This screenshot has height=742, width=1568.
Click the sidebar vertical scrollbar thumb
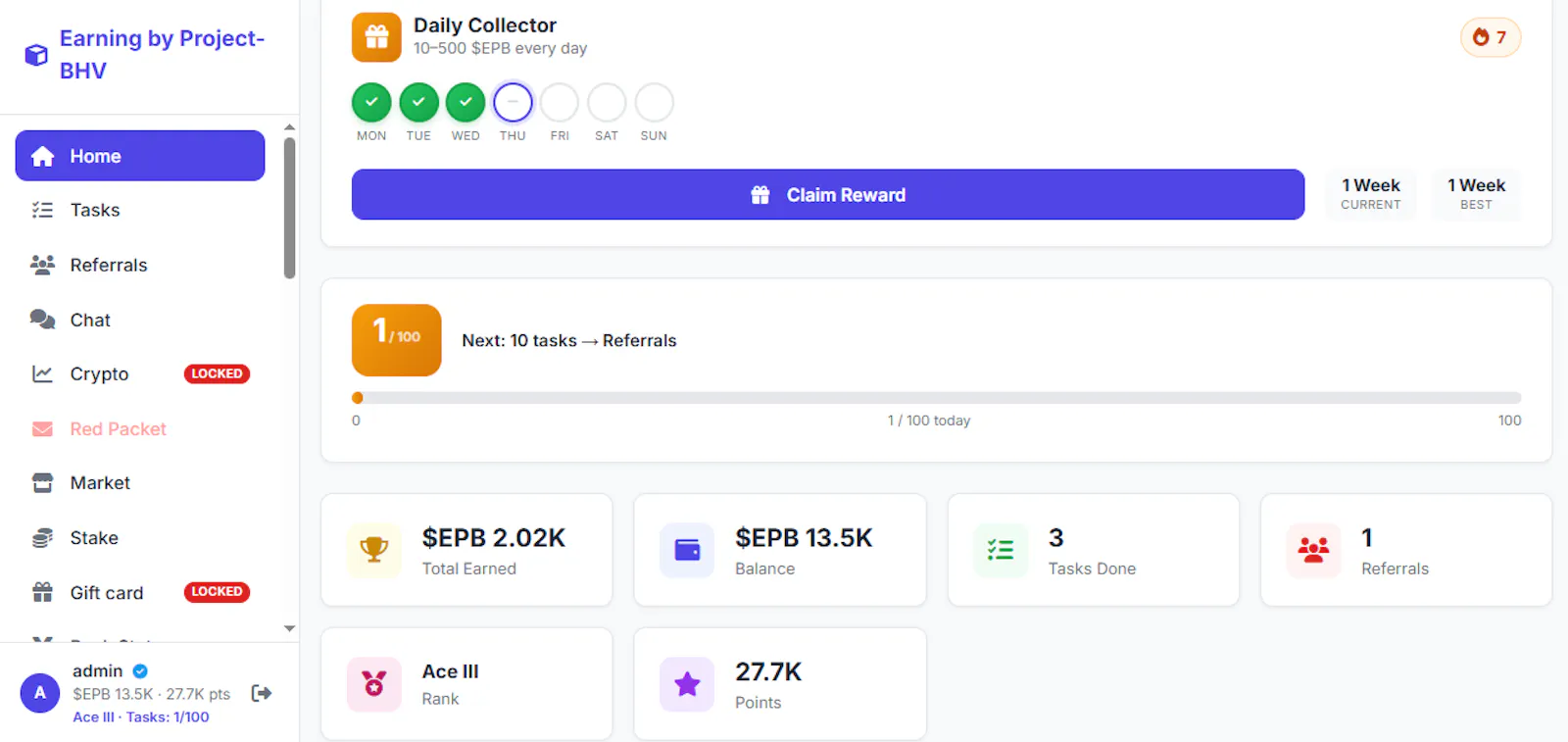289,208
